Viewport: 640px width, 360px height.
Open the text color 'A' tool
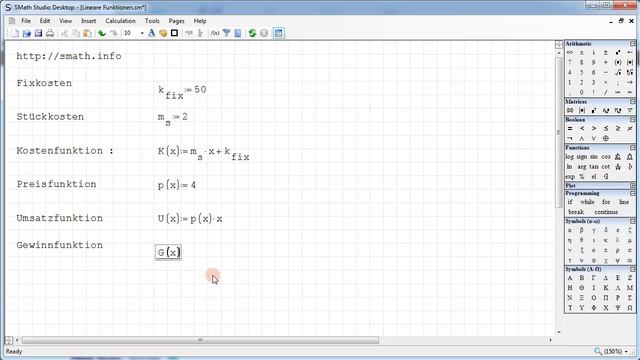[151, 33]
